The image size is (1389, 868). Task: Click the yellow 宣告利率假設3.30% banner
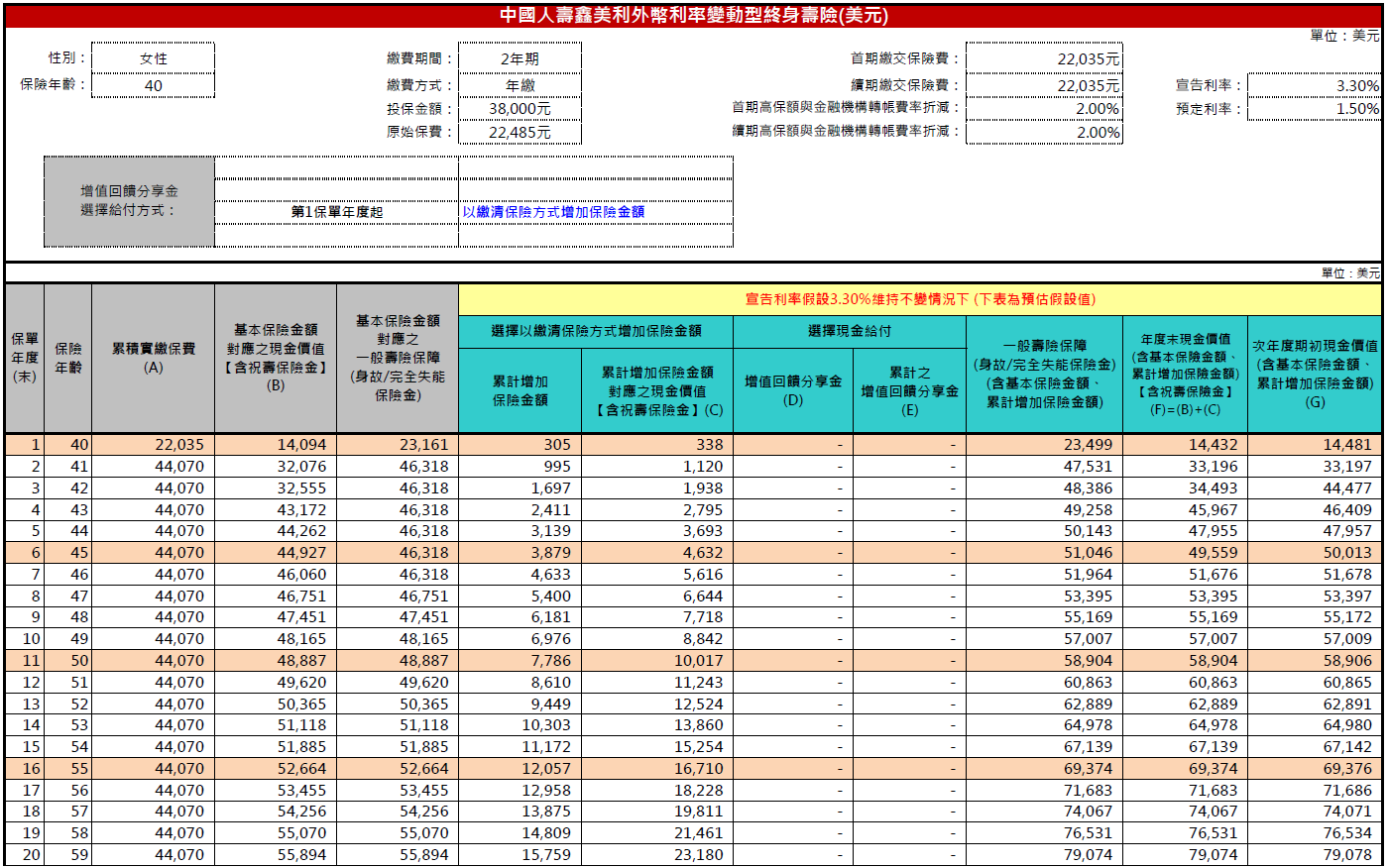[920, 299]
